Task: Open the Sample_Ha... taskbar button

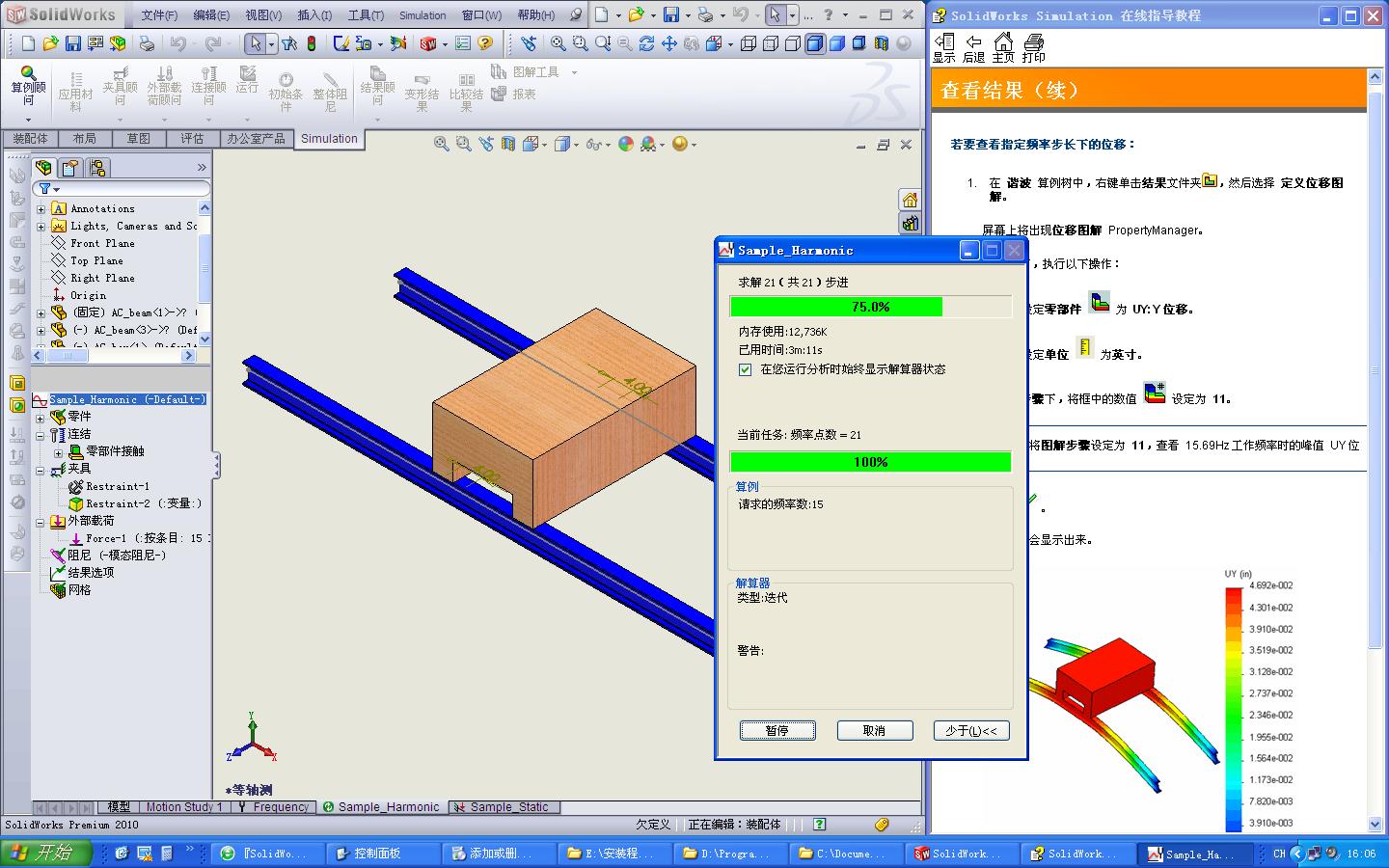Action: click(x=1194, y=854)
